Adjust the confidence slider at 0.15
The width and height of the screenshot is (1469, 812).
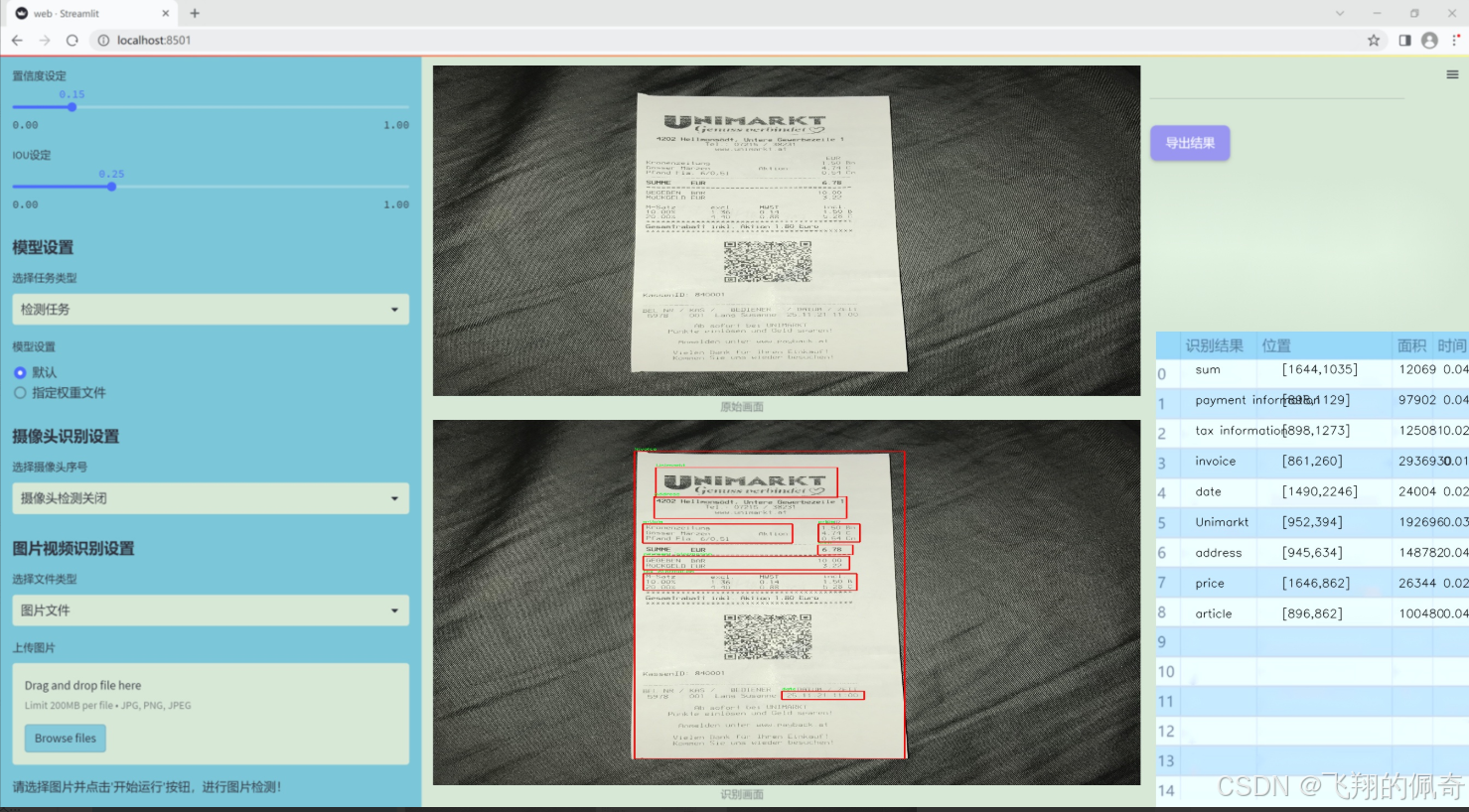point(72,106)
